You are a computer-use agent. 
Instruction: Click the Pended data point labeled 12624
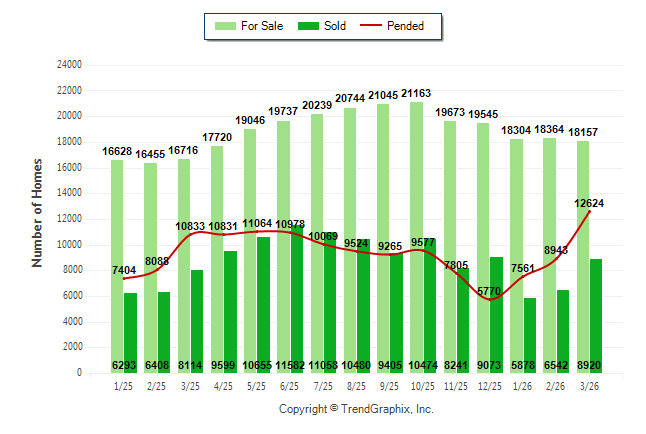click(589, 211)
